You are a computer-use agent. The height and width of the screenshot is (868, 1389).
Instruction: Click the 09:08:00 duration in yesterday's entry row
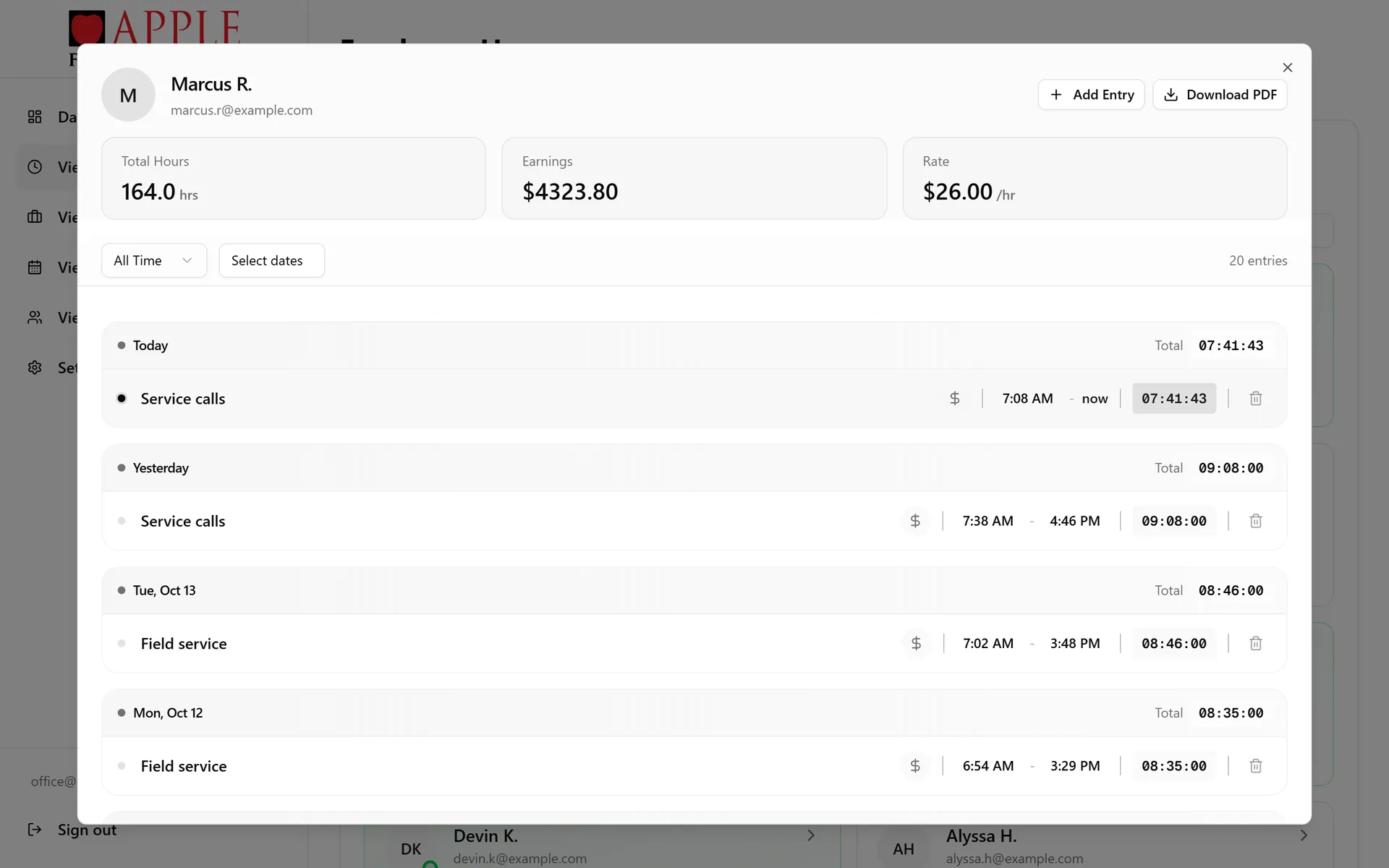(1174, 521)
